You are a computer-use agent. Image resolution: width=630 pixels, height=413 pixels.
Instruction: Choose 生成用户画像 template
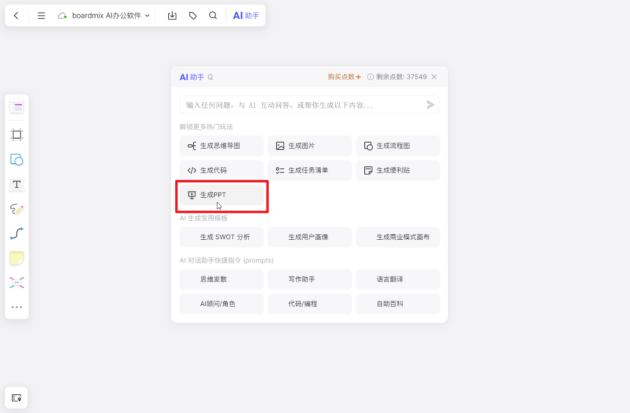click(309, 237)
